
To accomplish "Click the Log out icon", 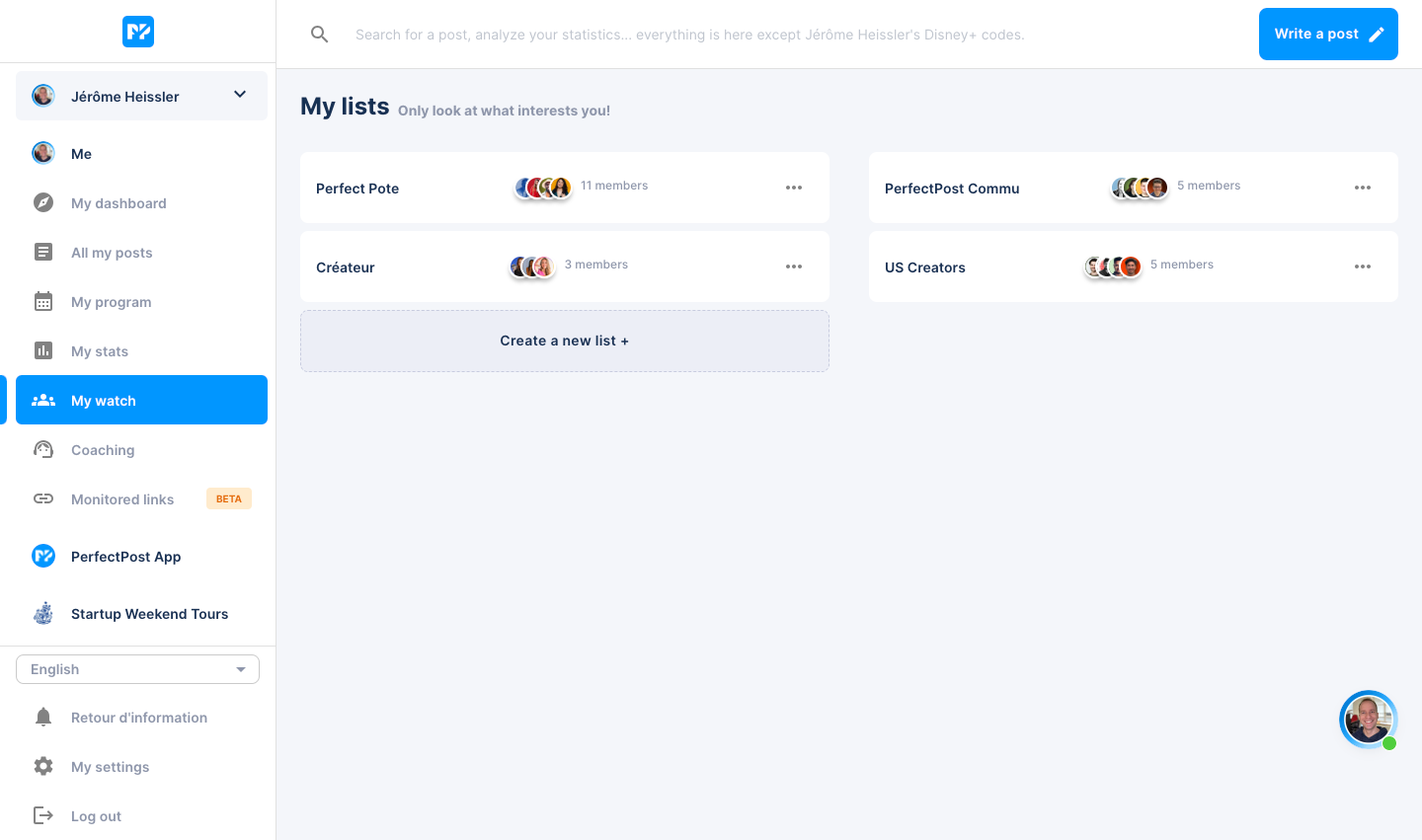I will point(43,815).
